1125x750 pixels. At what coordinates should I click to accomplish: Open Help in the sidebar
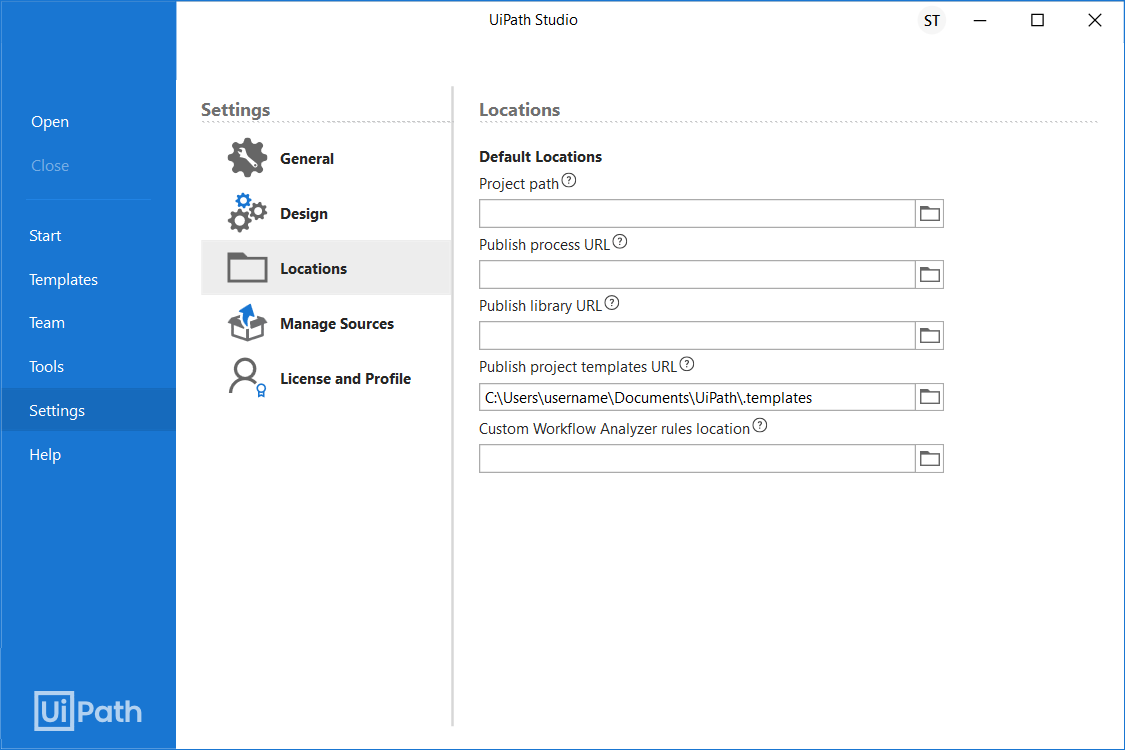tap(45, 454)
